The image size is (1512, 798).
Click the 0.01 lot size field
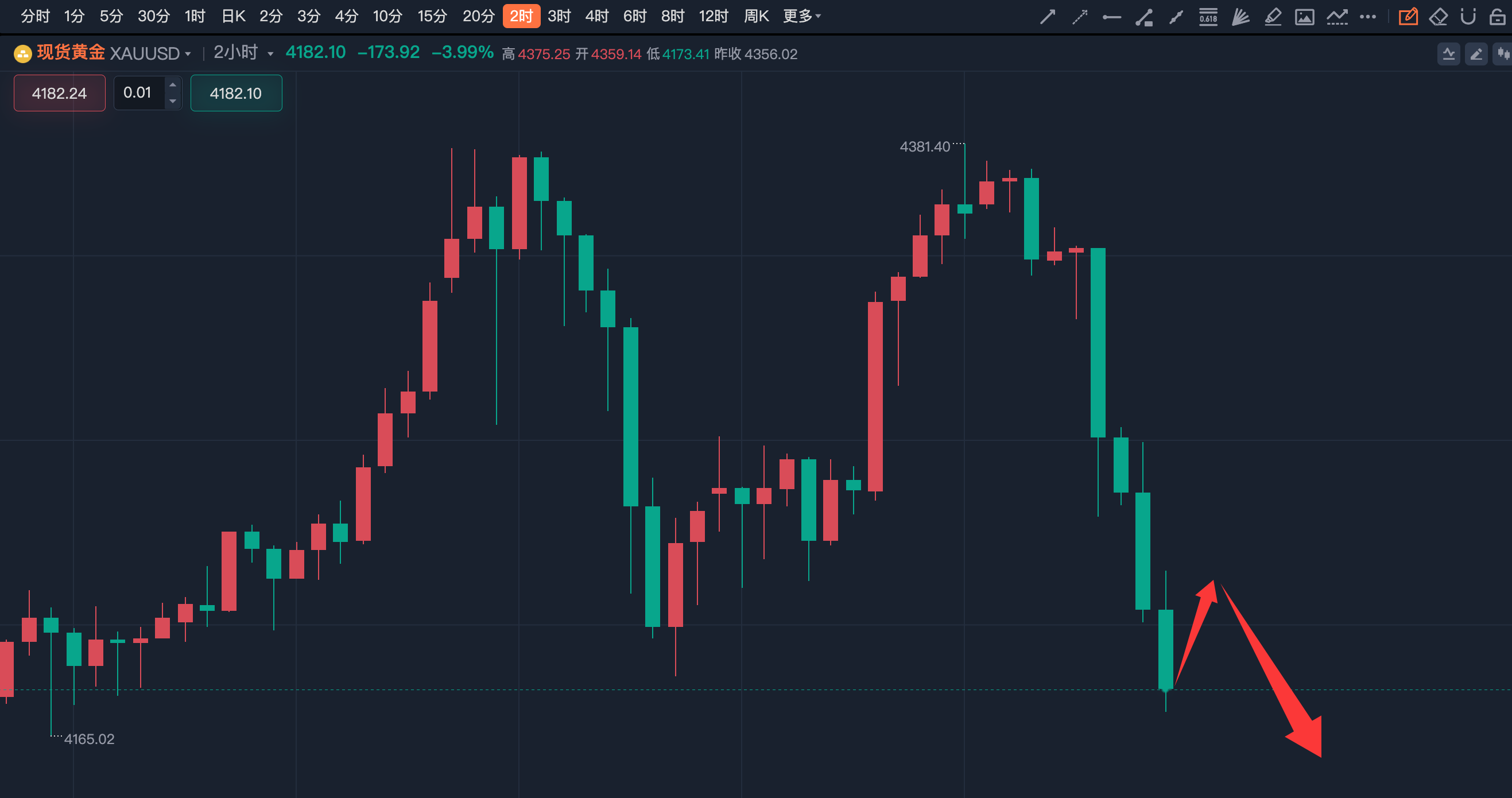(x=138, y=93)
